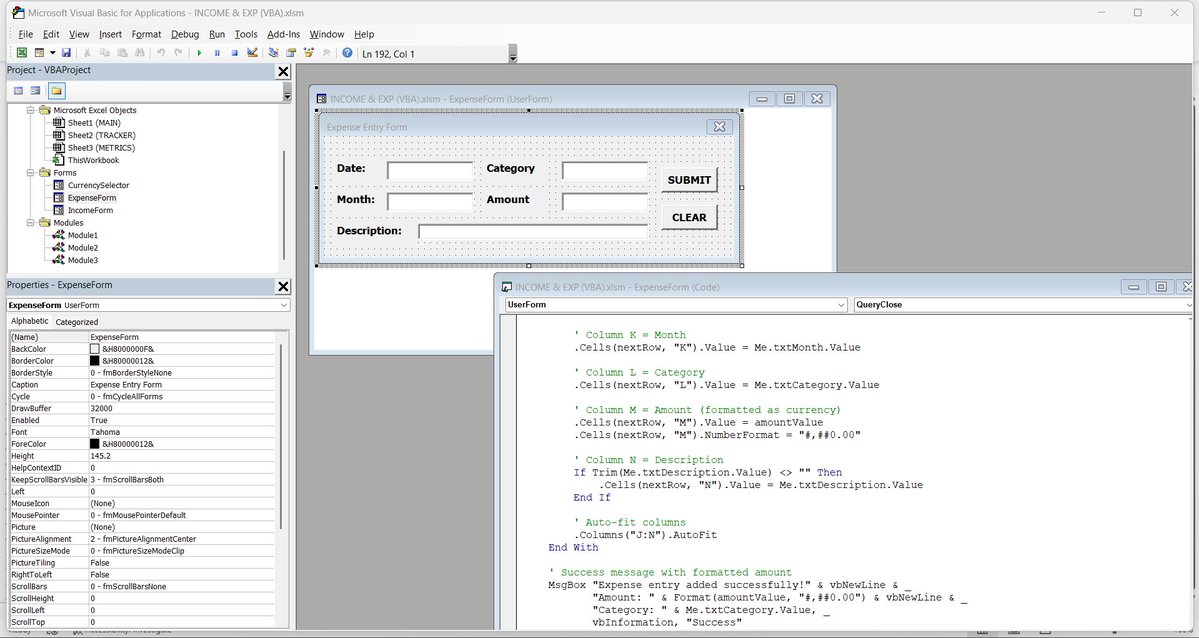The image size is (1199, 638).
Task: Open toolbar options overflow arrow
Action: pos(513,54)
